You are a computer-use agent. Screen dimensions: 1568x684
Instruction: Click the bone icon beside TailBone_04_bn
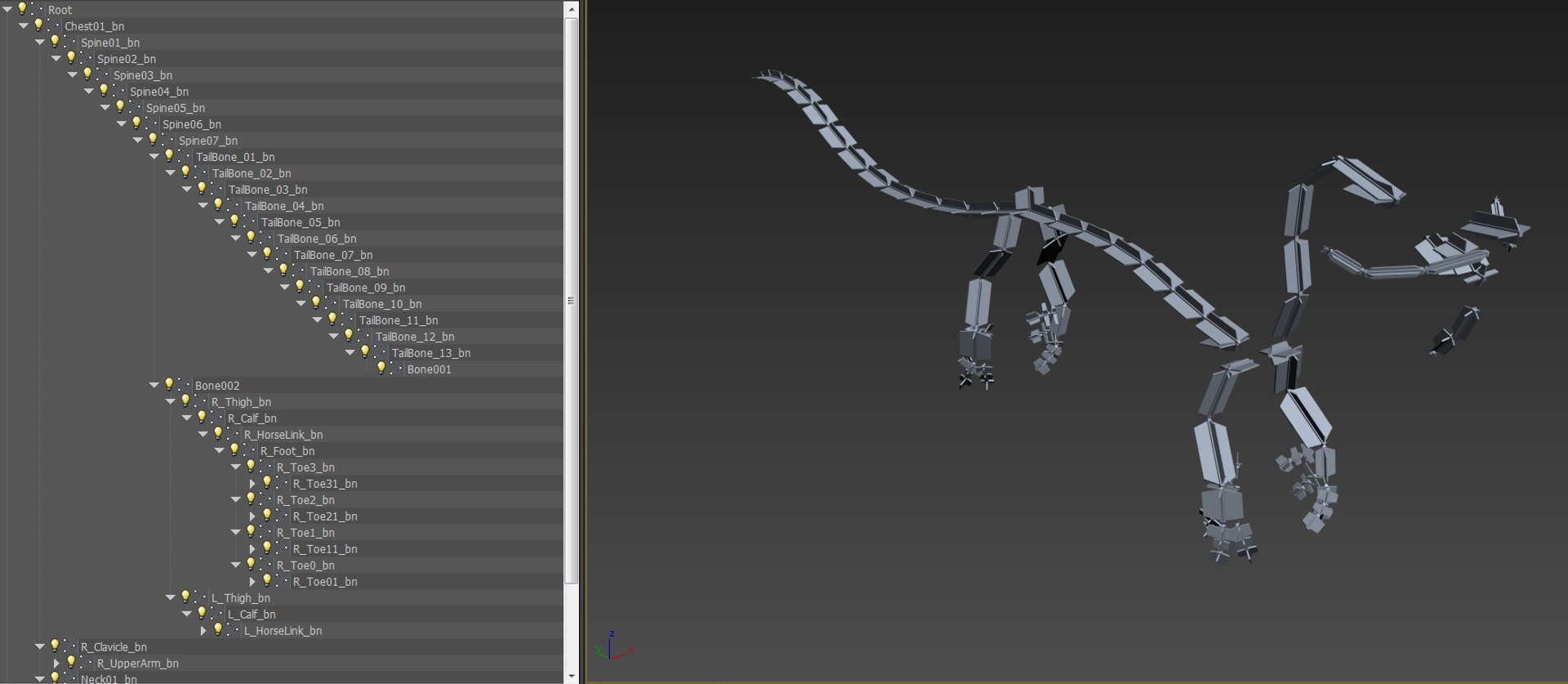(233, 206)
